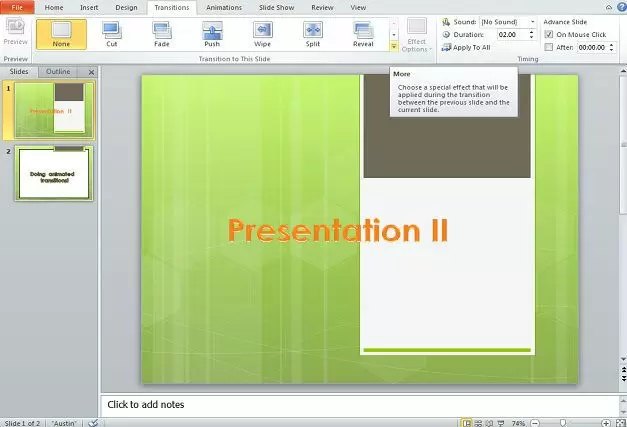Open the File menu button
627x427 pixels.
tap(16, 7)
